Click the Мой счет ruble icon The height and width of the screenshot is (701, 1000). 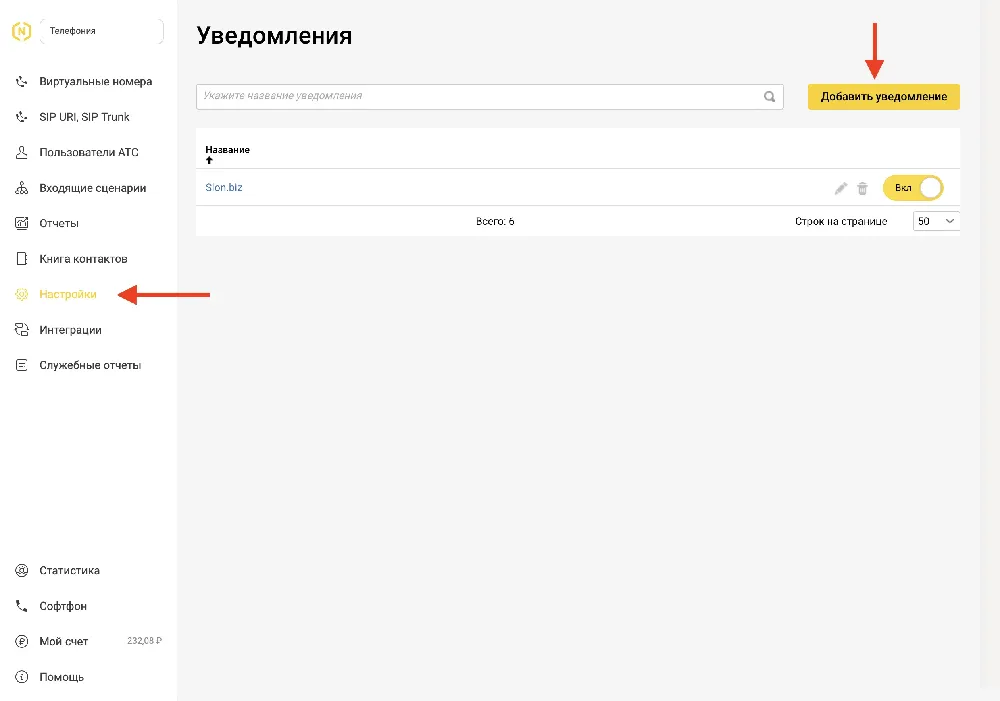coord(22,641)
